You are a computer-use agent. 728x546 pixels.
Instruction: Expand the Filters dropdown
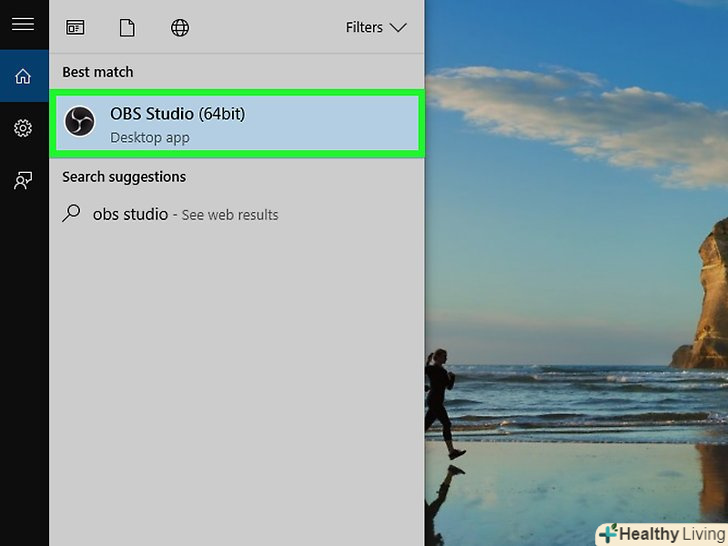pos(376,27)
